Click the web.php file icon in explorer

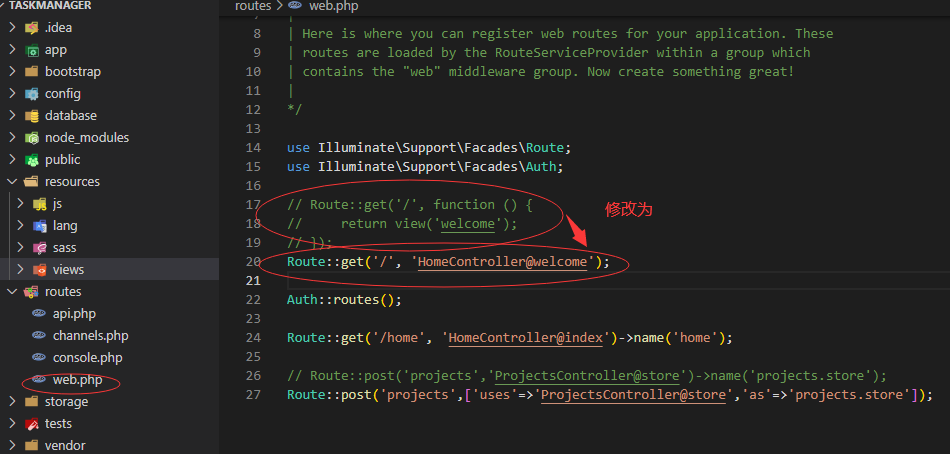pos(39,380)
